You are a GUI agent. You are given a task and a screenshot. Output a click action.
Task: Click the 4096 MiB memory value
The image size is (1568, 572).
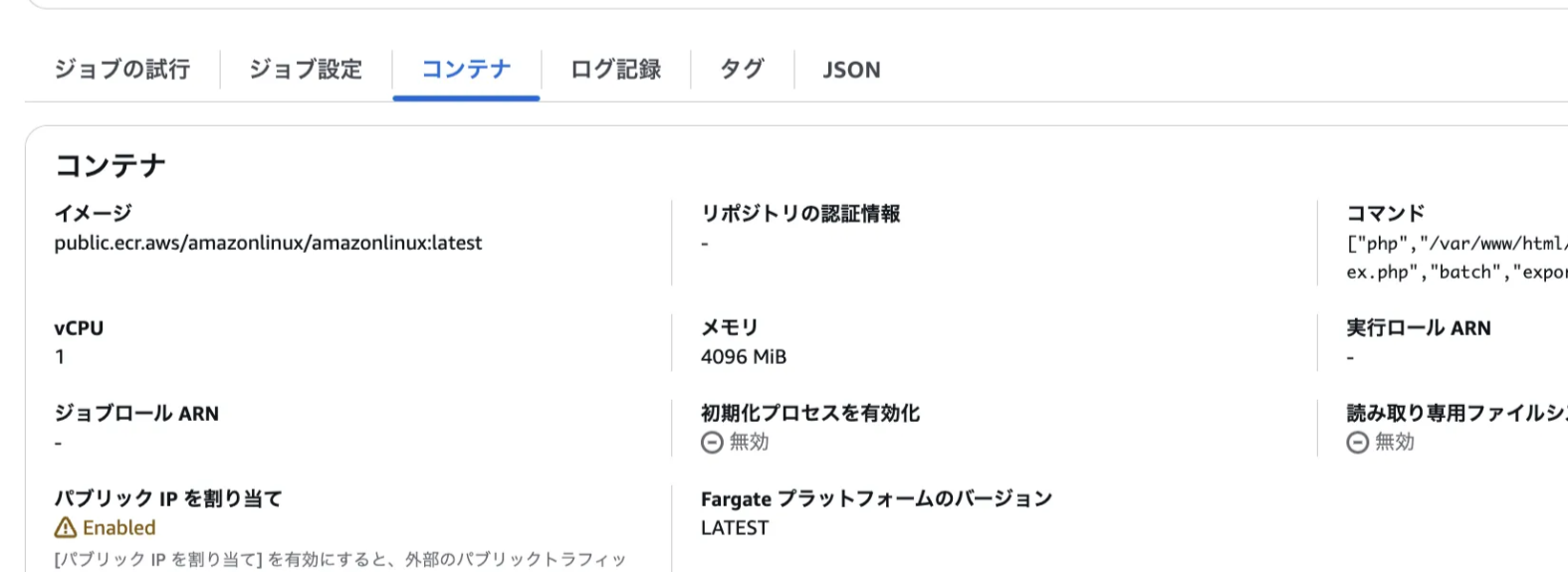743,357
